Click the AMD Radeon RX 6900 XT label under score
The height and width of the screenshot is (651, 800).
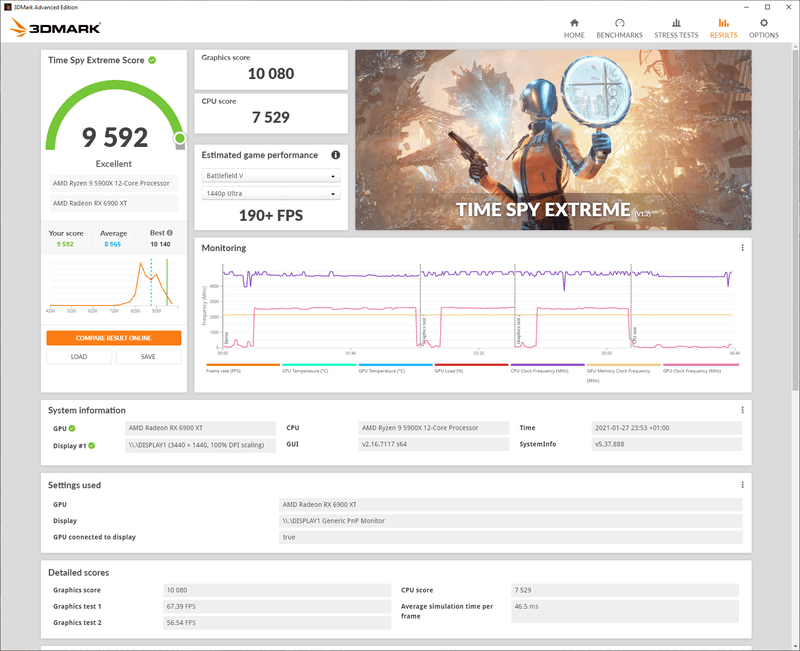click(114, 203)
